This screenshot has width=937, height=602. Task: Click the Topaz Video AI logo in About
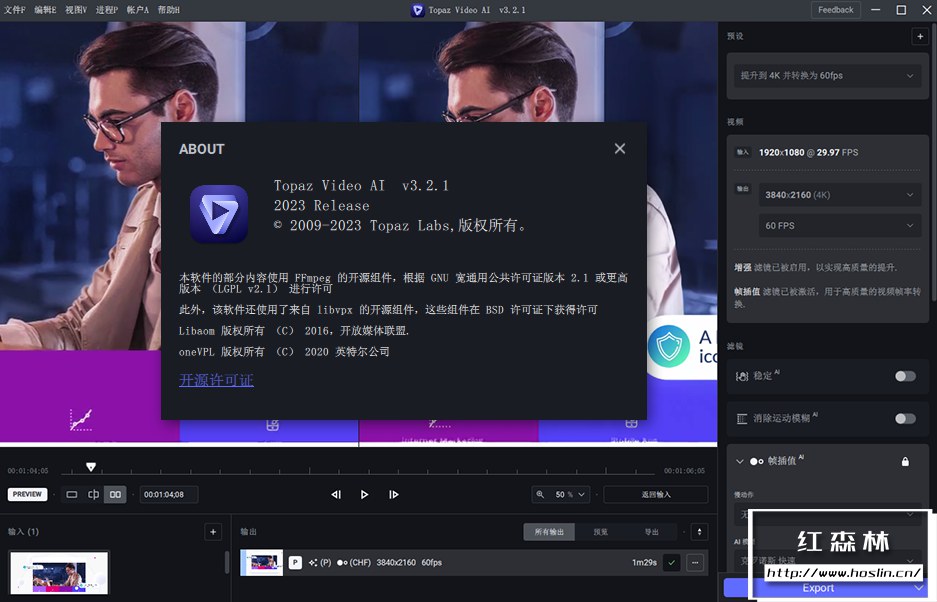click(219, 214)
